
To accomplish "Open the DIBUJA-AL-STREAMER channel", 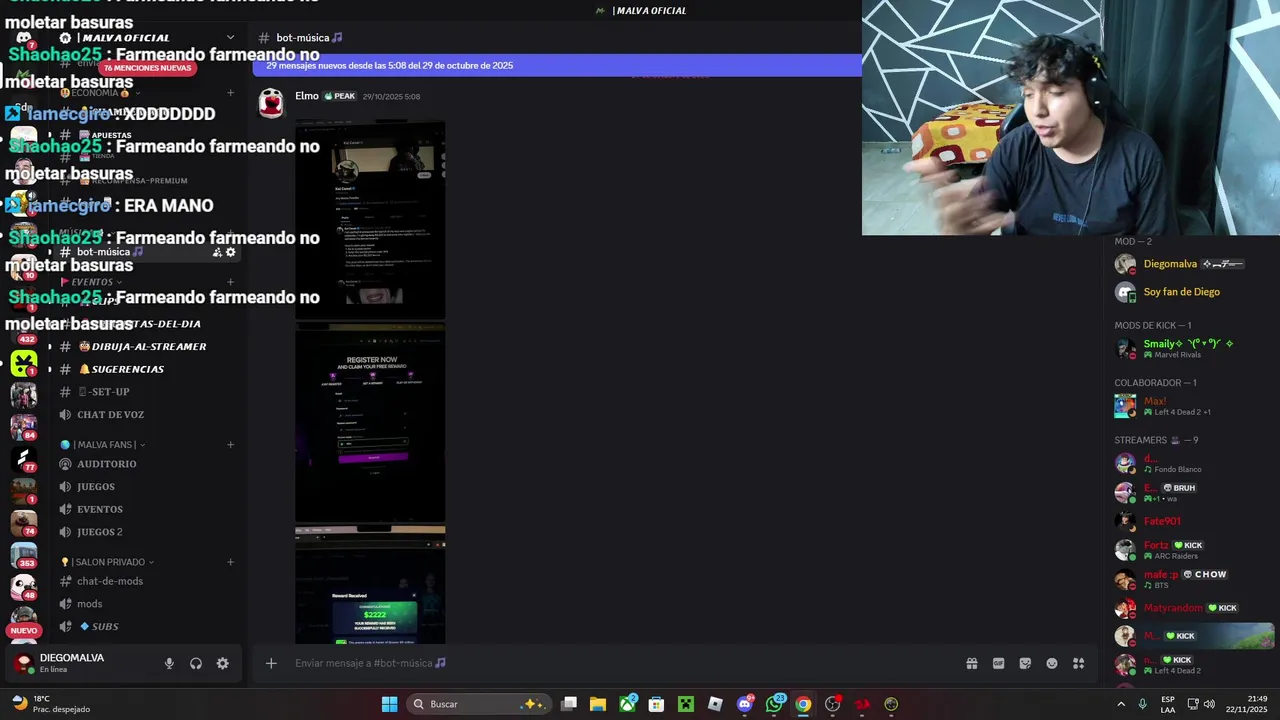I will click(147, 346).
